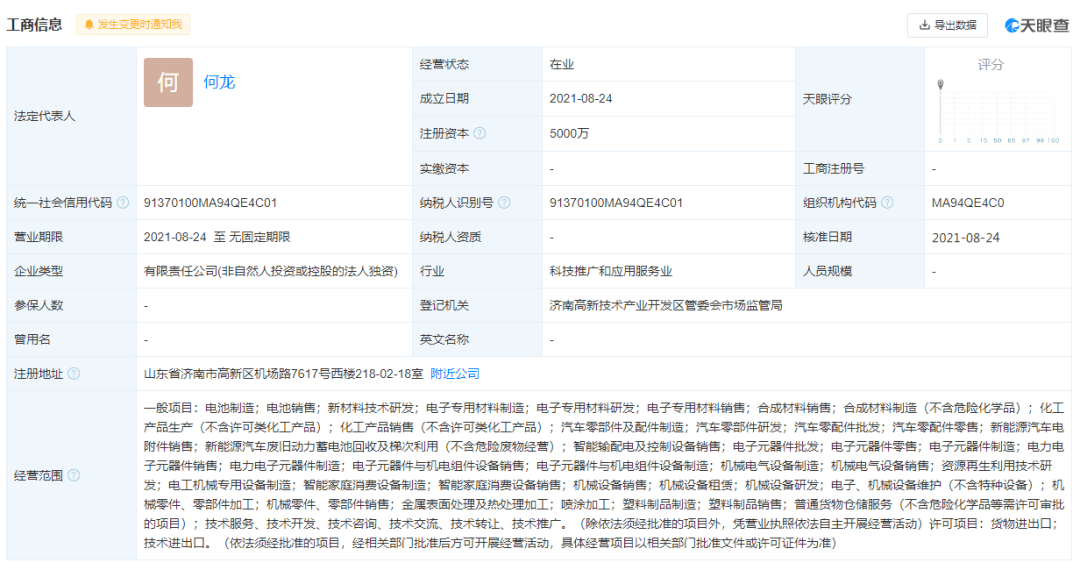
Task: Click the 工商信息 section heading
Action: 34,25
